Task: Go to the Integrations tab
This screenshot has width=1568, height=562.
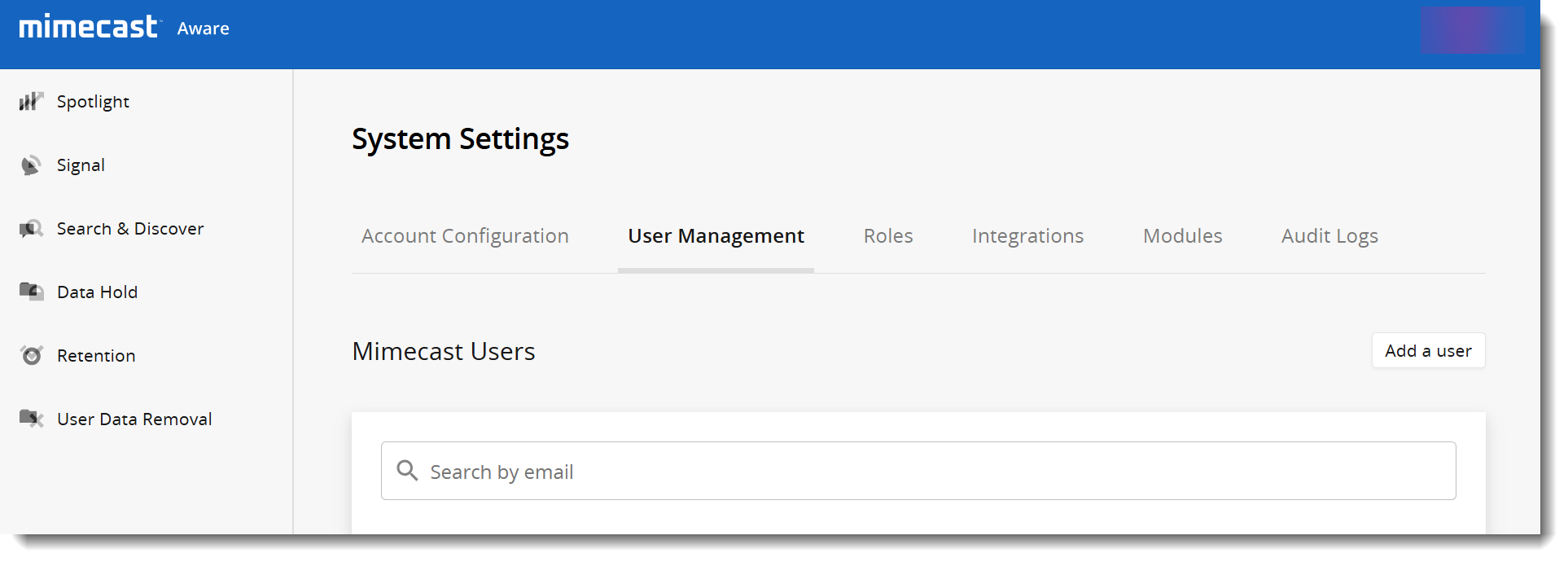Action: [x=1027, y=236]
